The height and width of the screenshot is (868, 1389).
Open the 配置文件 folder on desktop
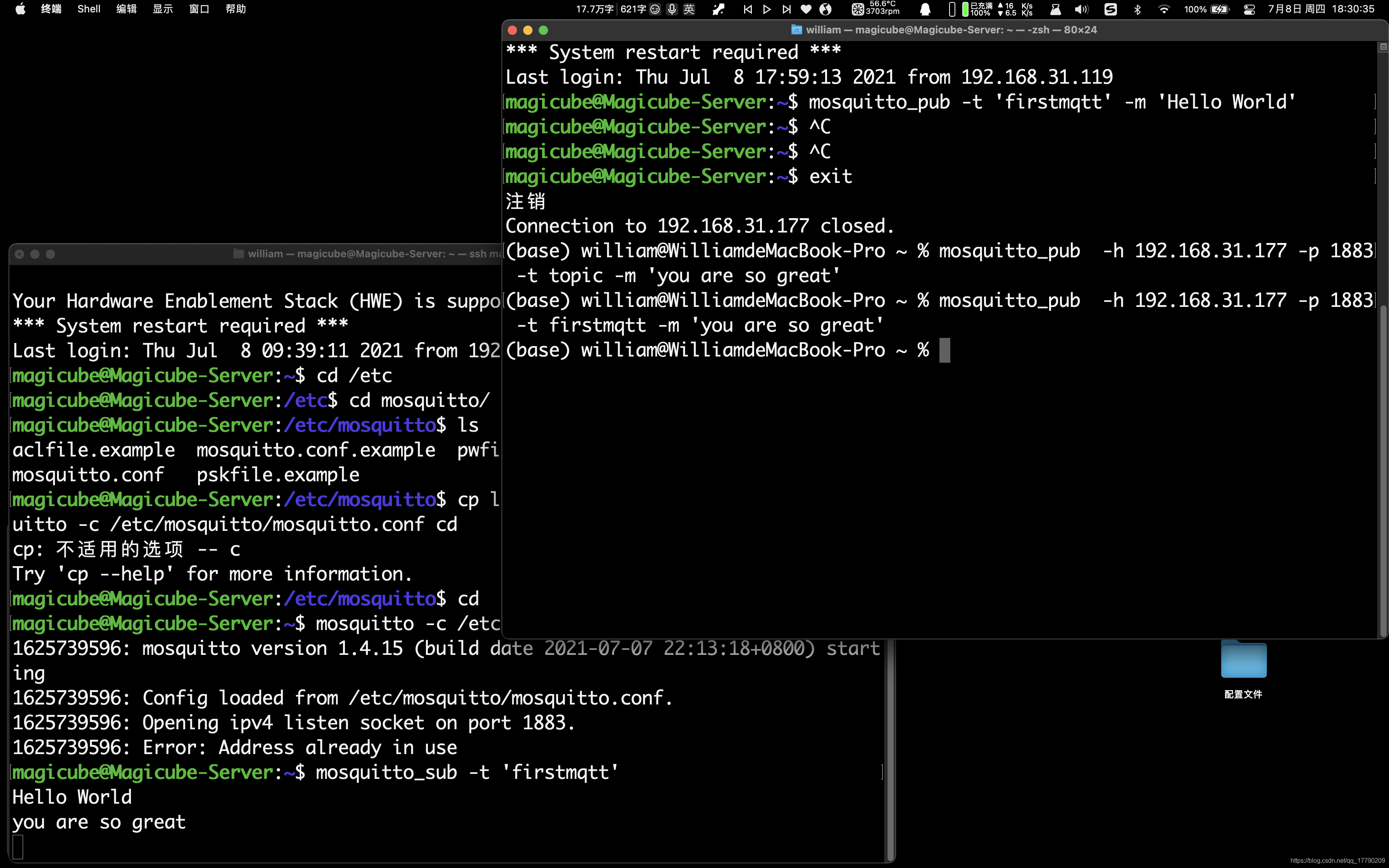coord(1243,660)
